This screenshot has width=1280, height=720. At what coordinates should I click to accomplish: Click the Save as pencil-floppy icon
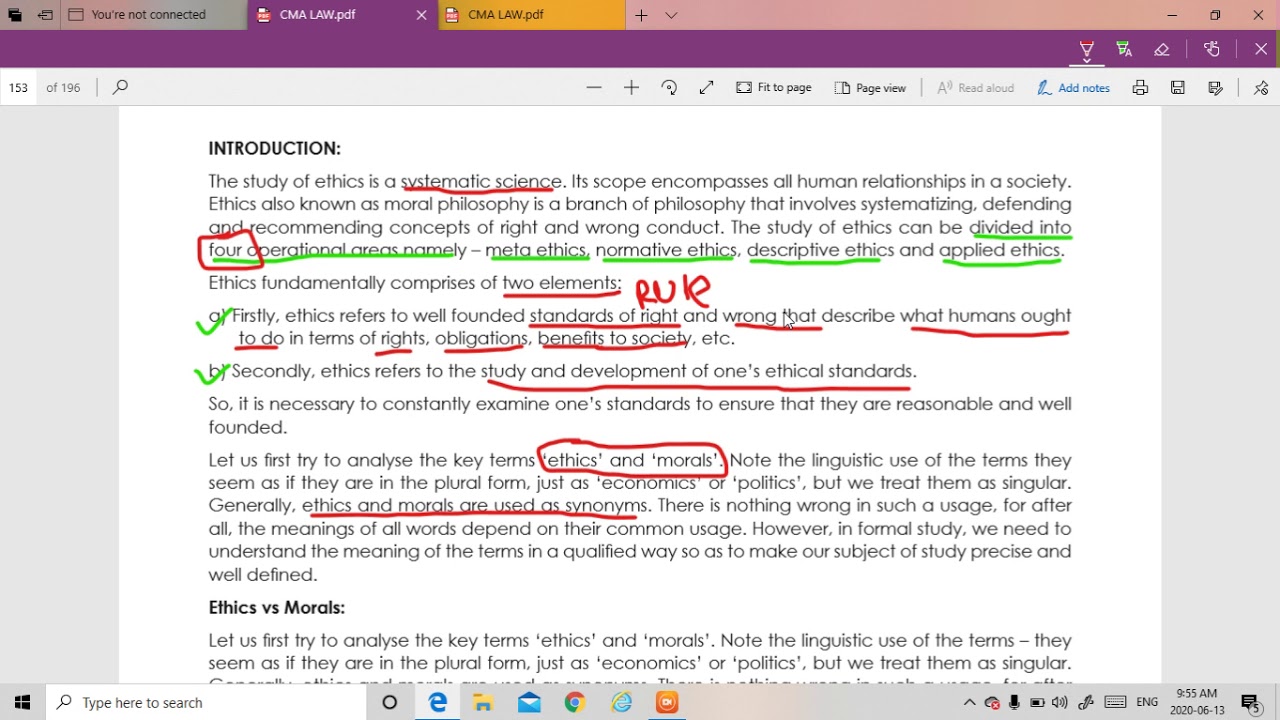click(1216, 87)
